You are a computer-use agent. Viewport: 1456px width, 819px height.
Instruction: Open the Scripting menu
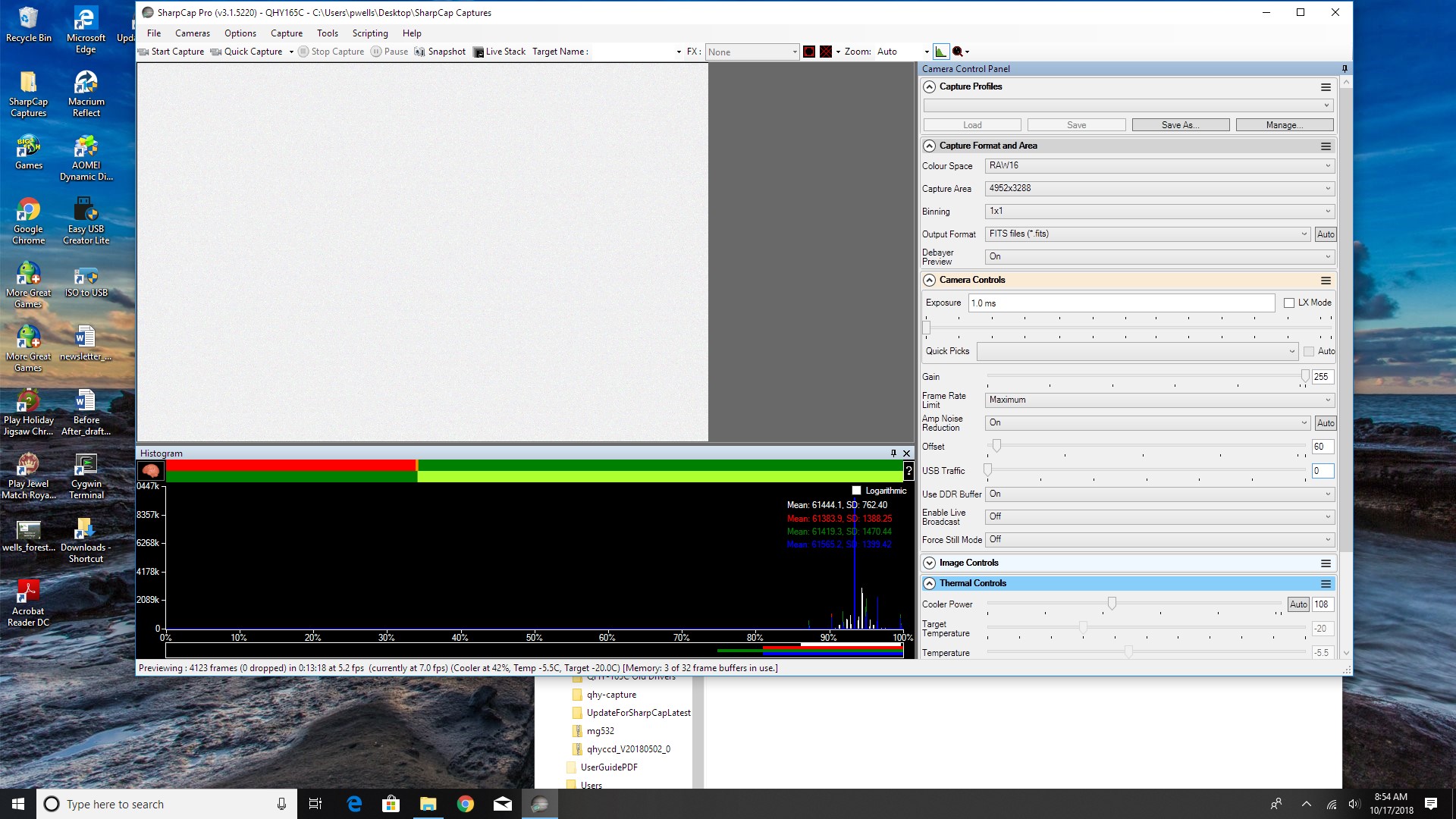370,33
